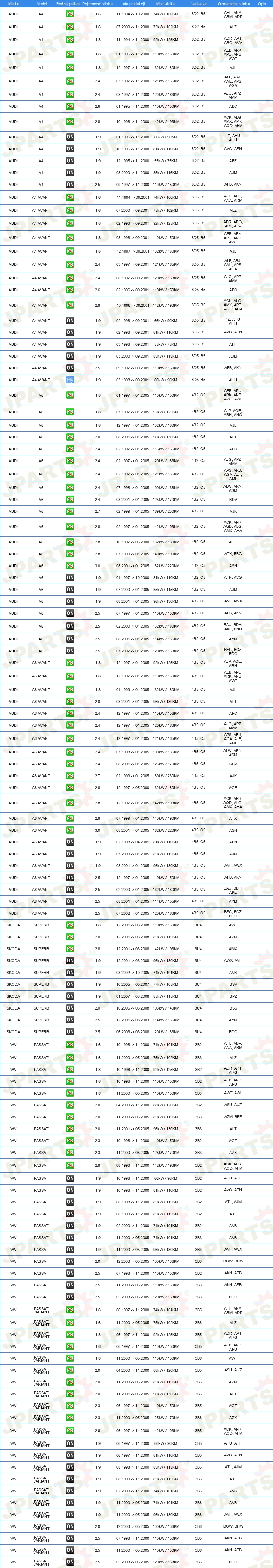Viewport: 273px width, 1568px height.
Task: Click '3U4' body cell in the Superb BPZ row
Action: click(x=198, y=996)
